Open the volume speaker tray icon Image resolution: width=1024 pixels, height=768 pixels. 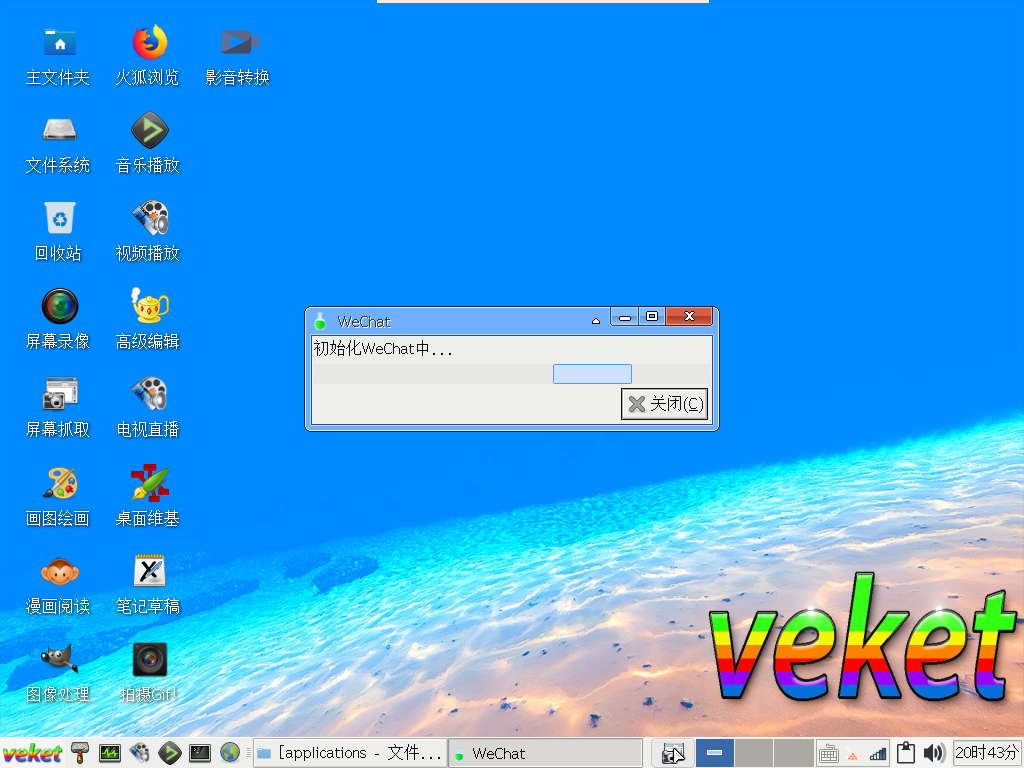click(934, 753)
